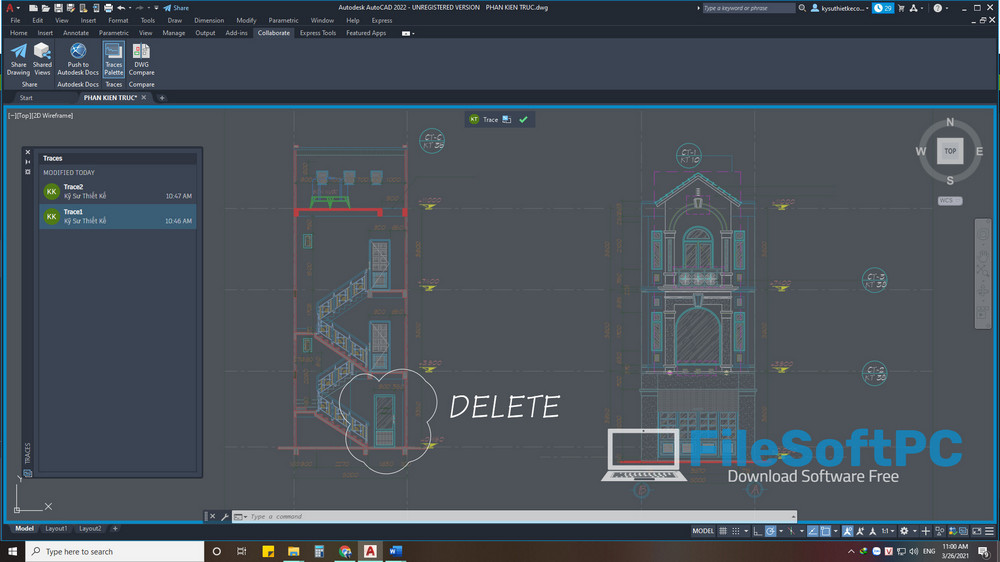Open the Draw menu
Image resolution: width=1000 pixels, height=562 pixels.
coord(174,20)
